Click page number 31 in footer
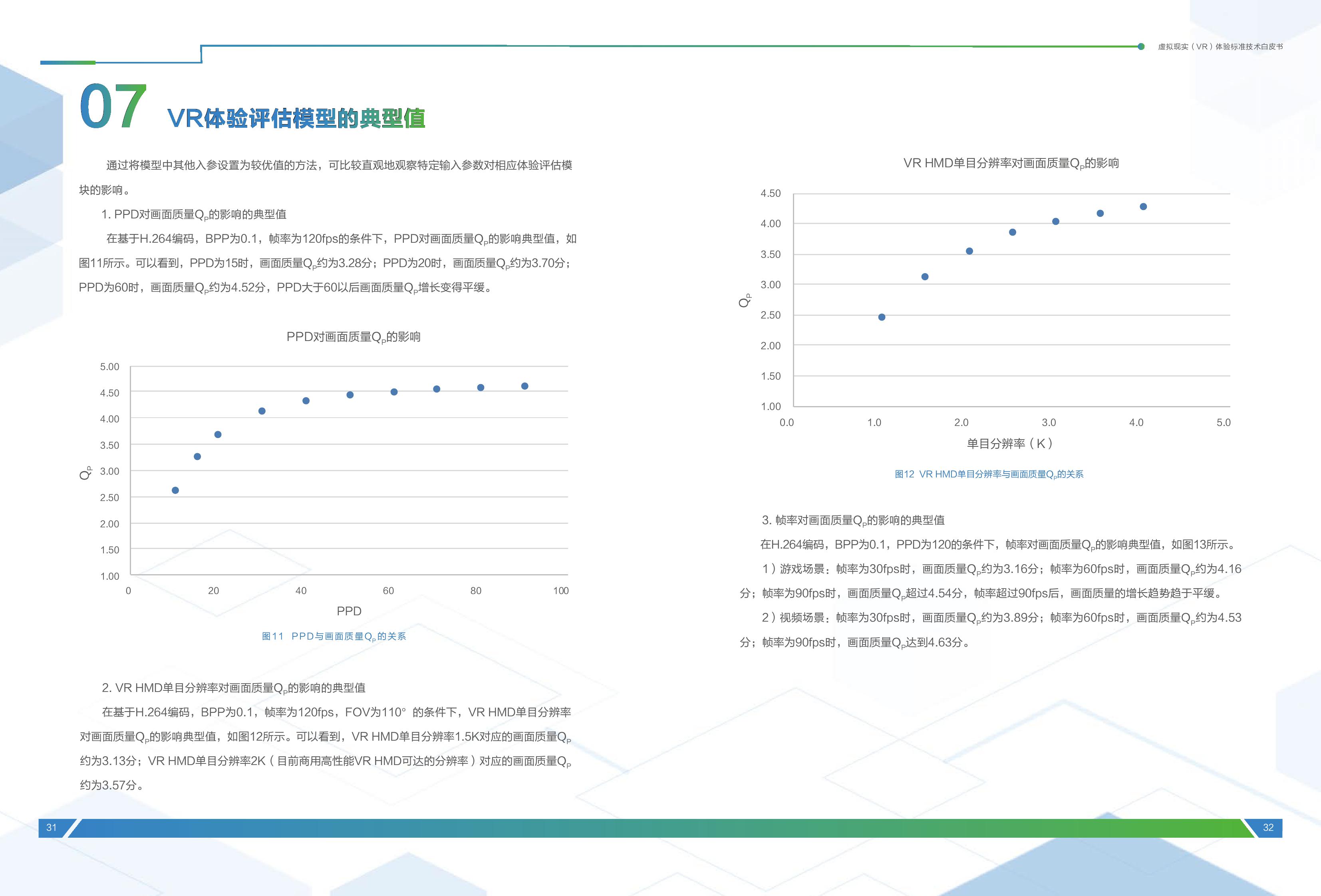Image resolution: width=1321 pixels, height=896 pixels. point(52,828)
